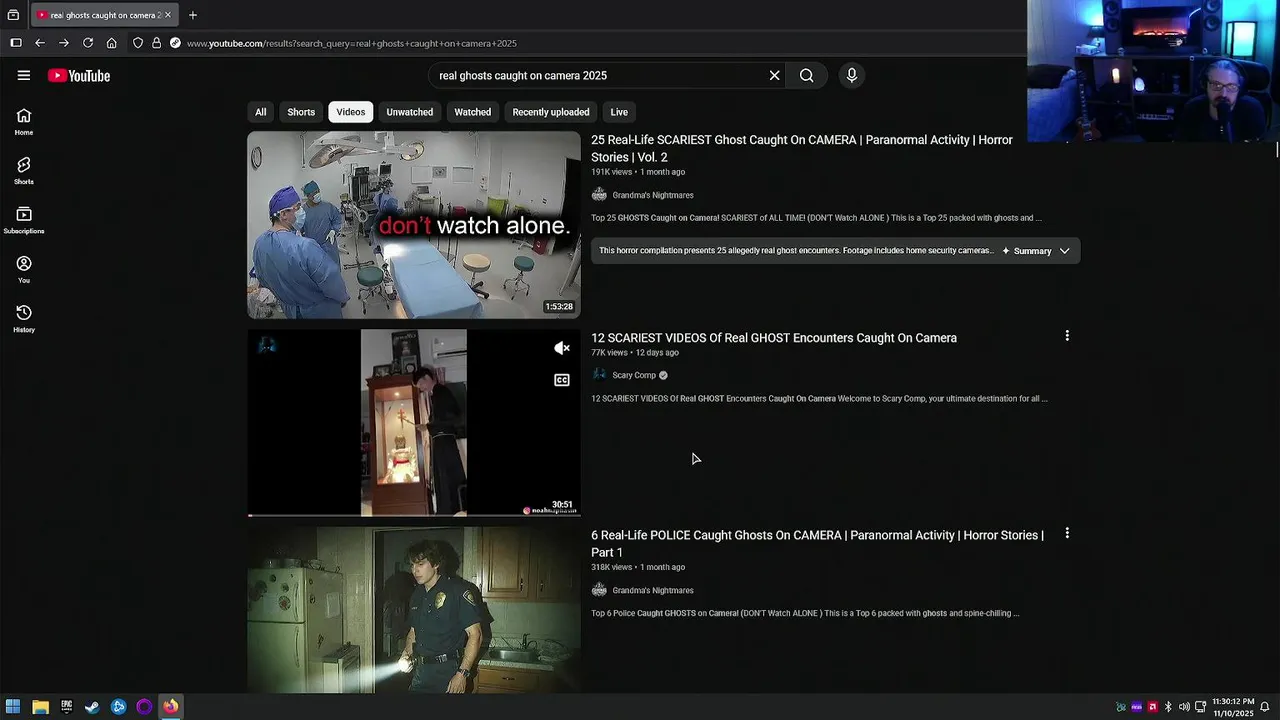Click the browser forward arrow
The width and height of the screenshot is (1280, 720).
click(x=64, y=43)
